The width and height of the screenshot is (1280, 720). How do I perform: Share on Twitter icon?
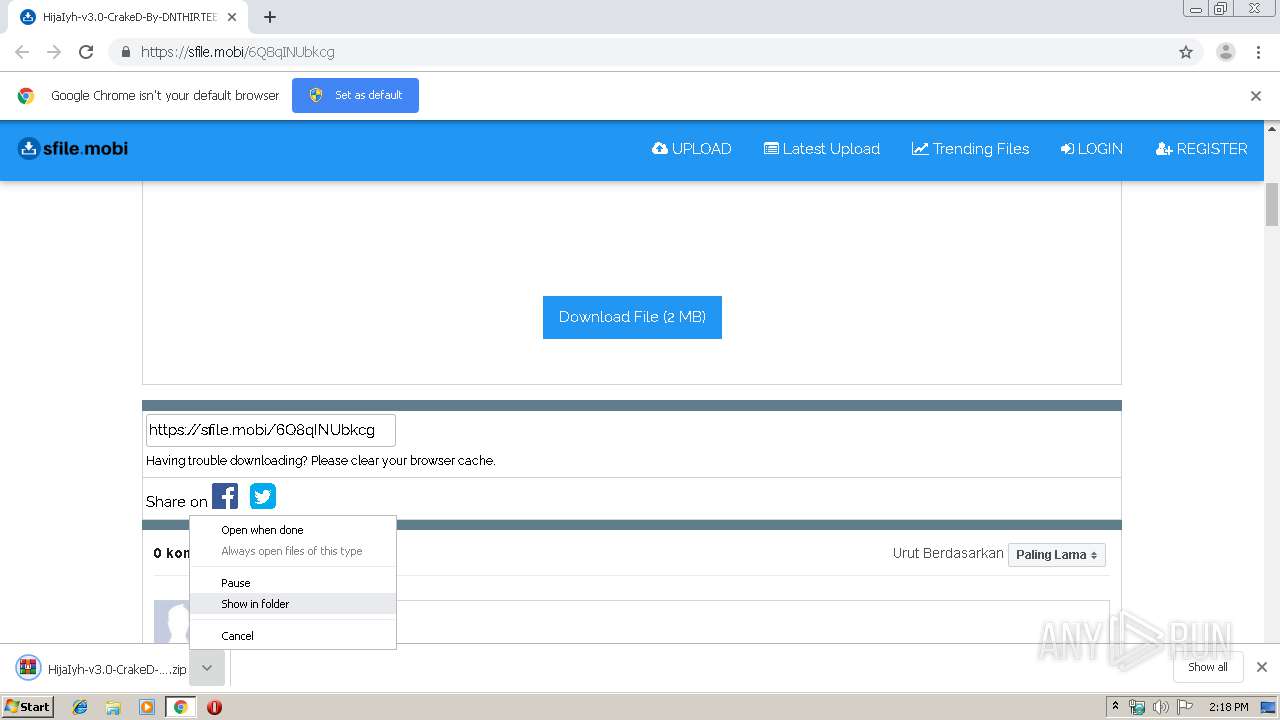(x=263, y=496)
